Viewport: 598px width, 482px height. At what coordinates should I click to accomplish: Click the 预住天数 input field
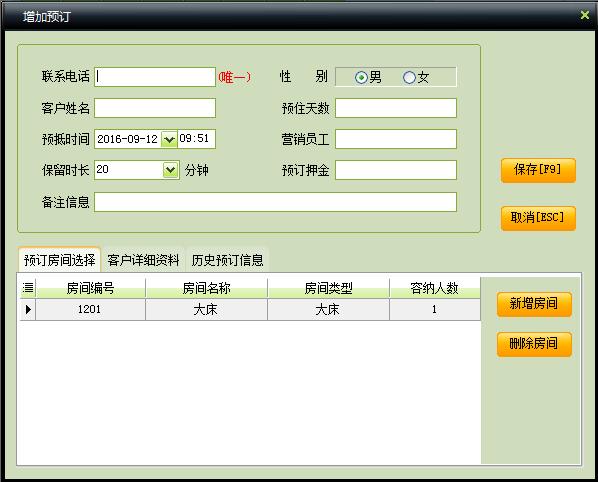tap(396, 108)
